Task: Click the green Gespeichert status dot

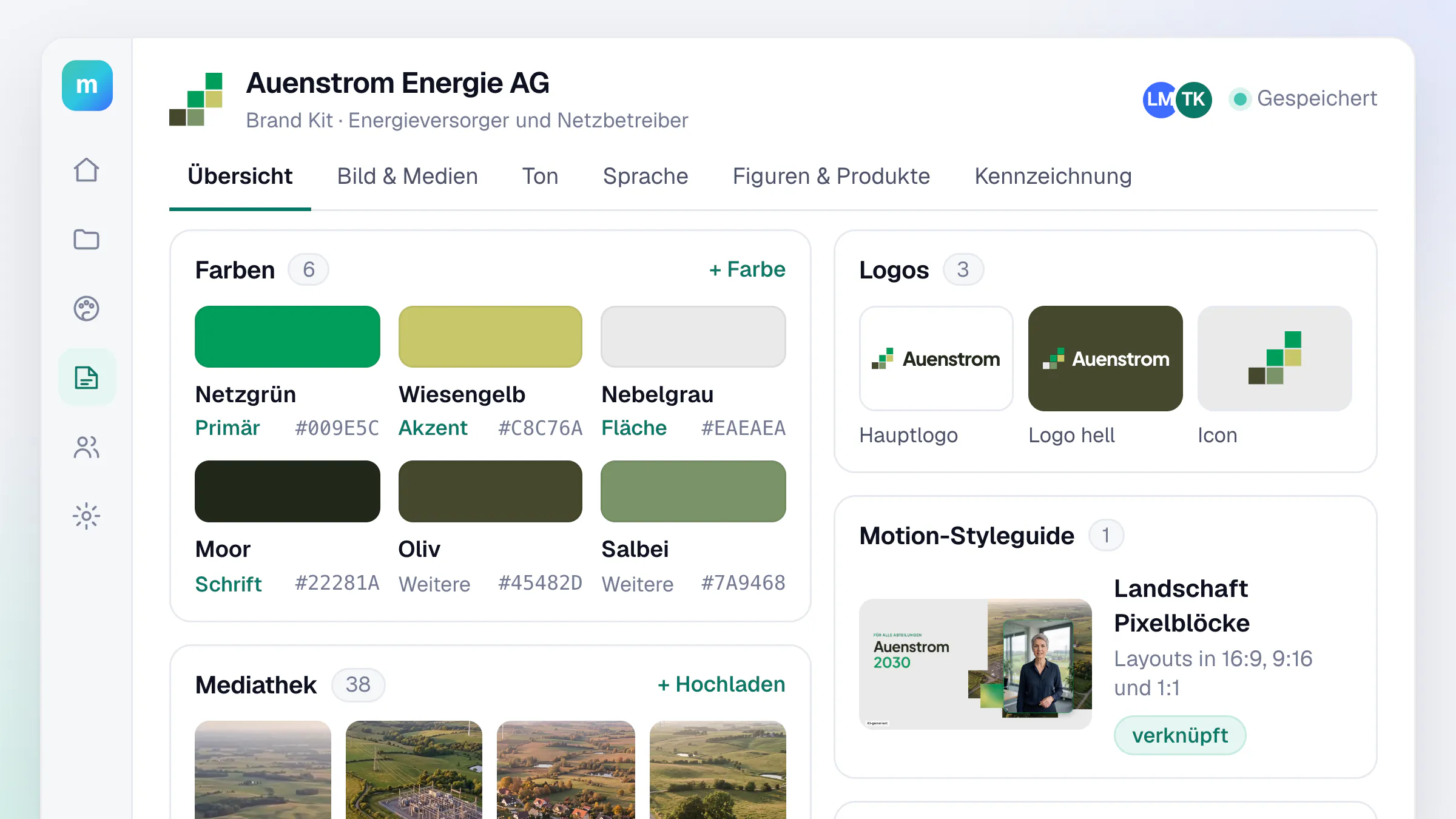Action: pos(1240,99)
